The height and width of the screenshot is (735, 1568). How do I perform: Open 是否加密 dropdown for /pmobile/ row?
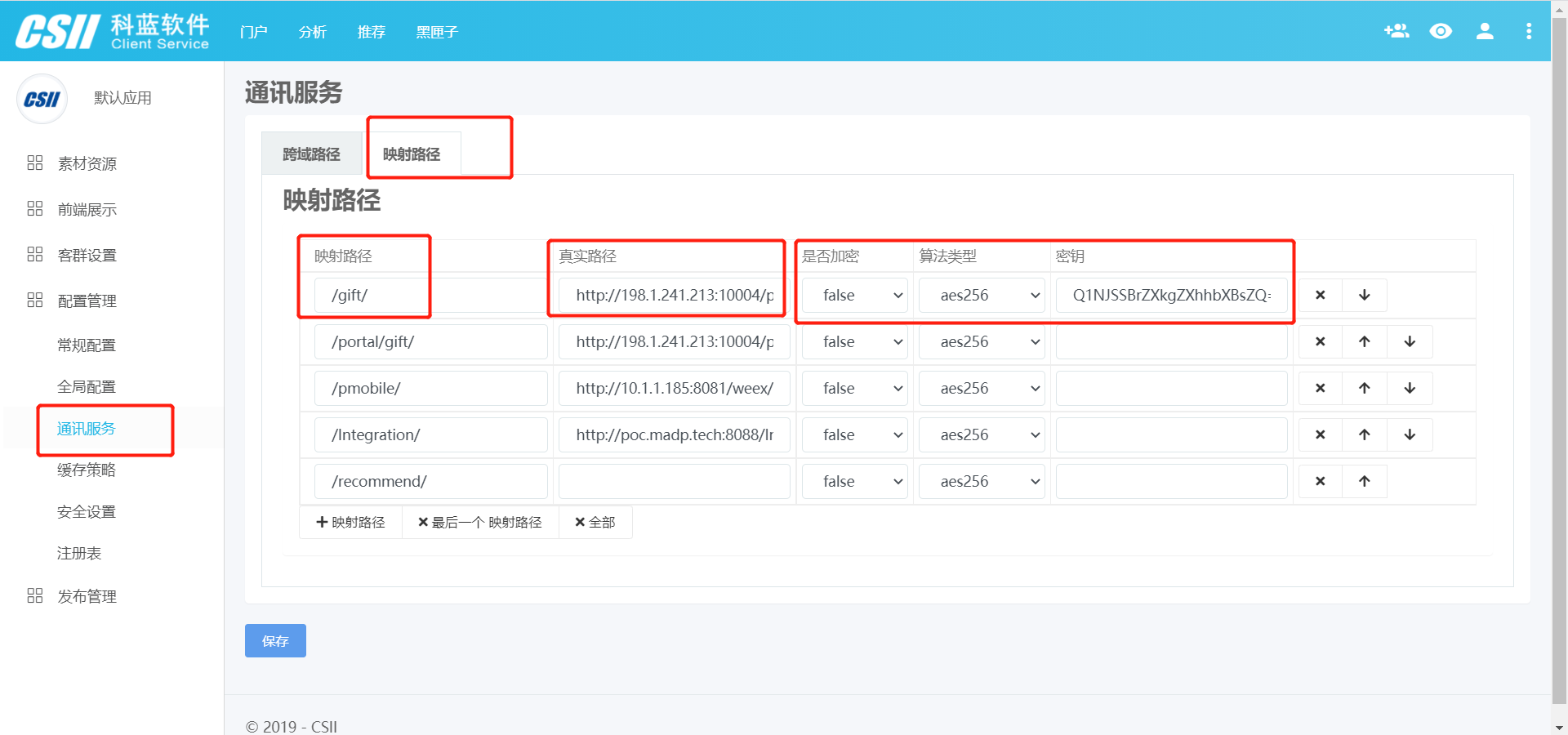coord(855,388)
